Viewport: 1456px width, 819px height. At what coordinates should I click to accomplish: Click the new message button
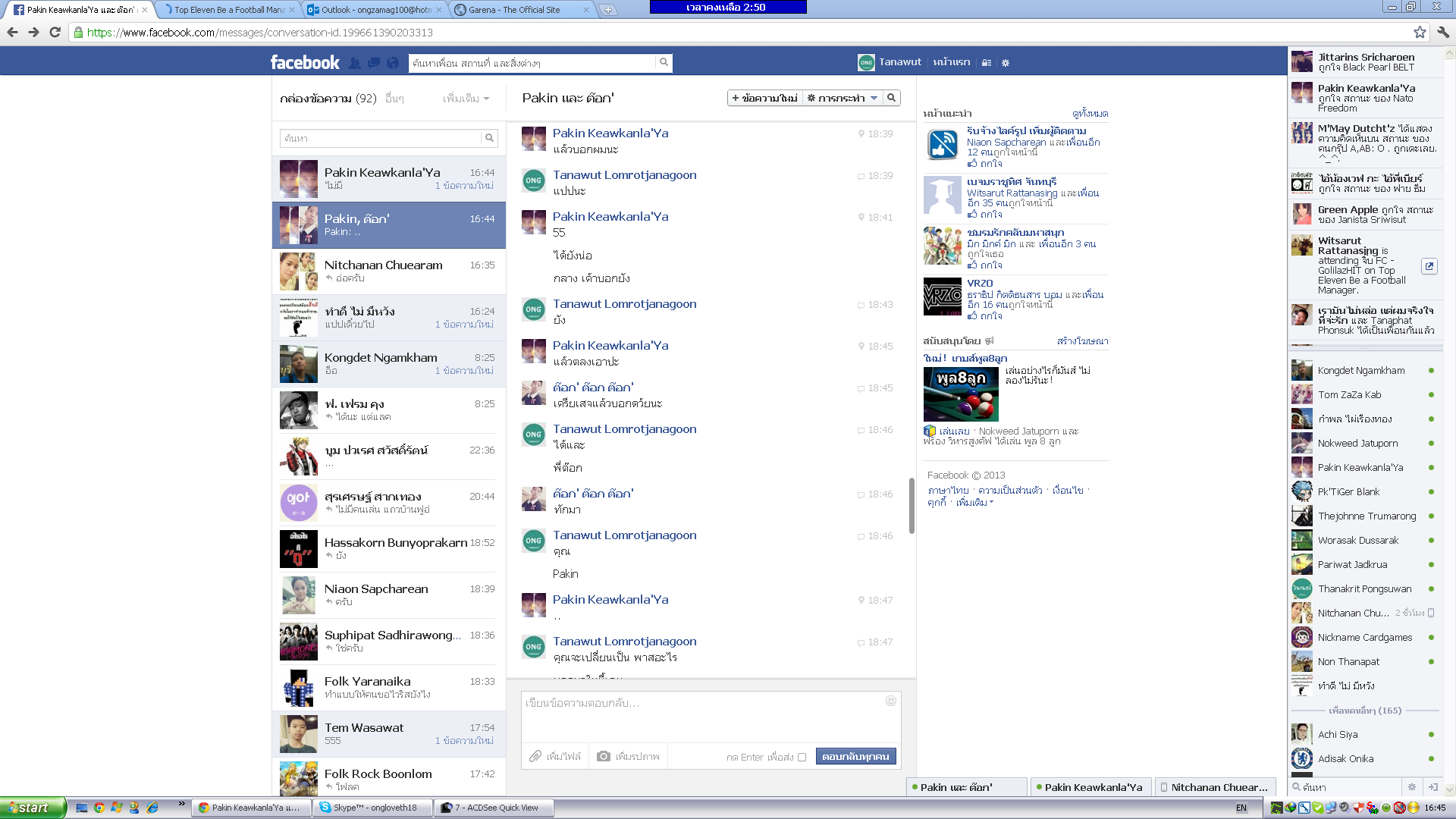(x=764, y=98)
